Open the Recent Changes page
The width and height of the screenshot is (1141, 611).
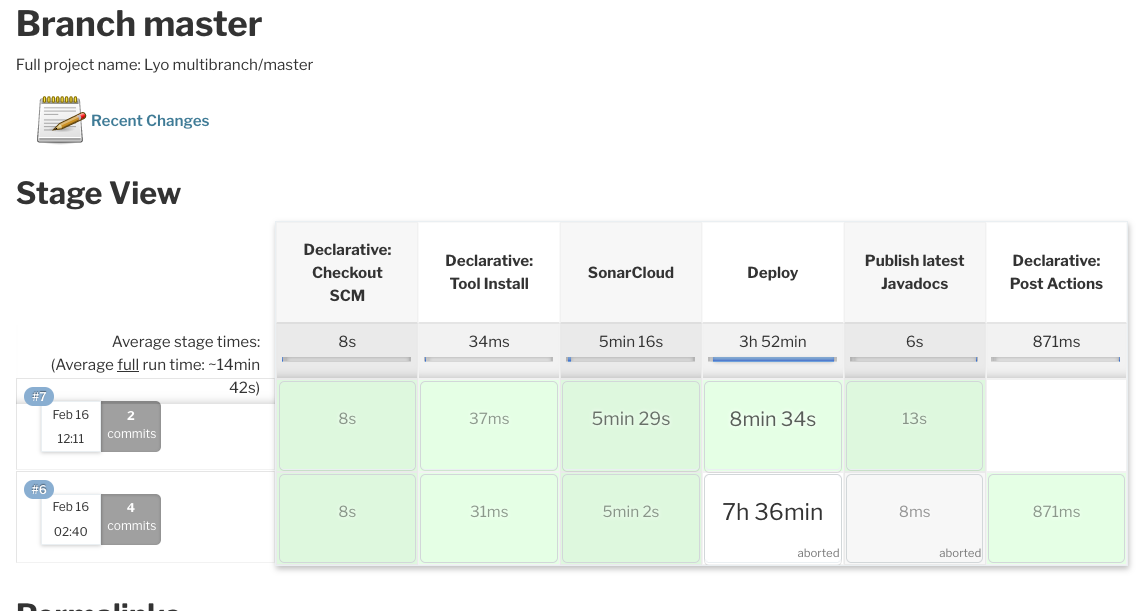(x=150, y=120)
